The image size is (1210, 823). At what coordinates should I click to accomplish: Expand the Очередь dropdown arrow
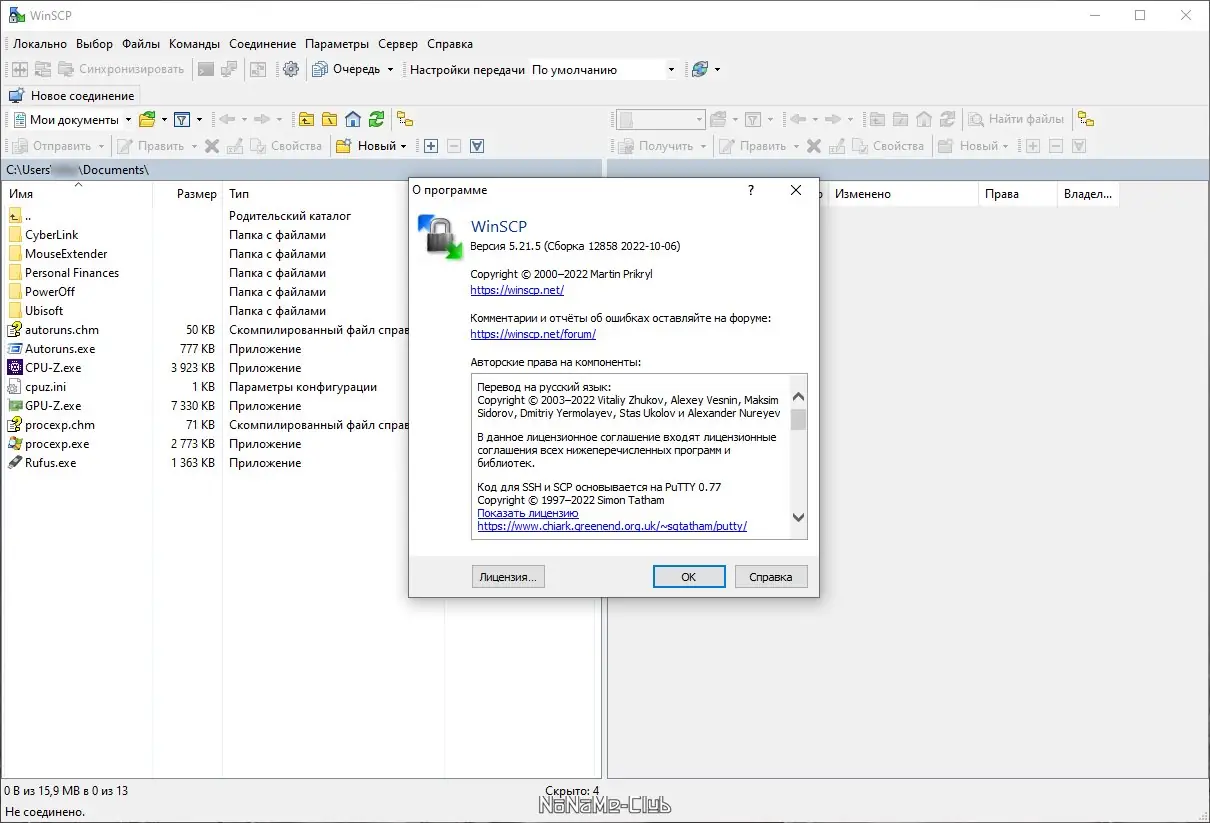click(x=390, y=70)
